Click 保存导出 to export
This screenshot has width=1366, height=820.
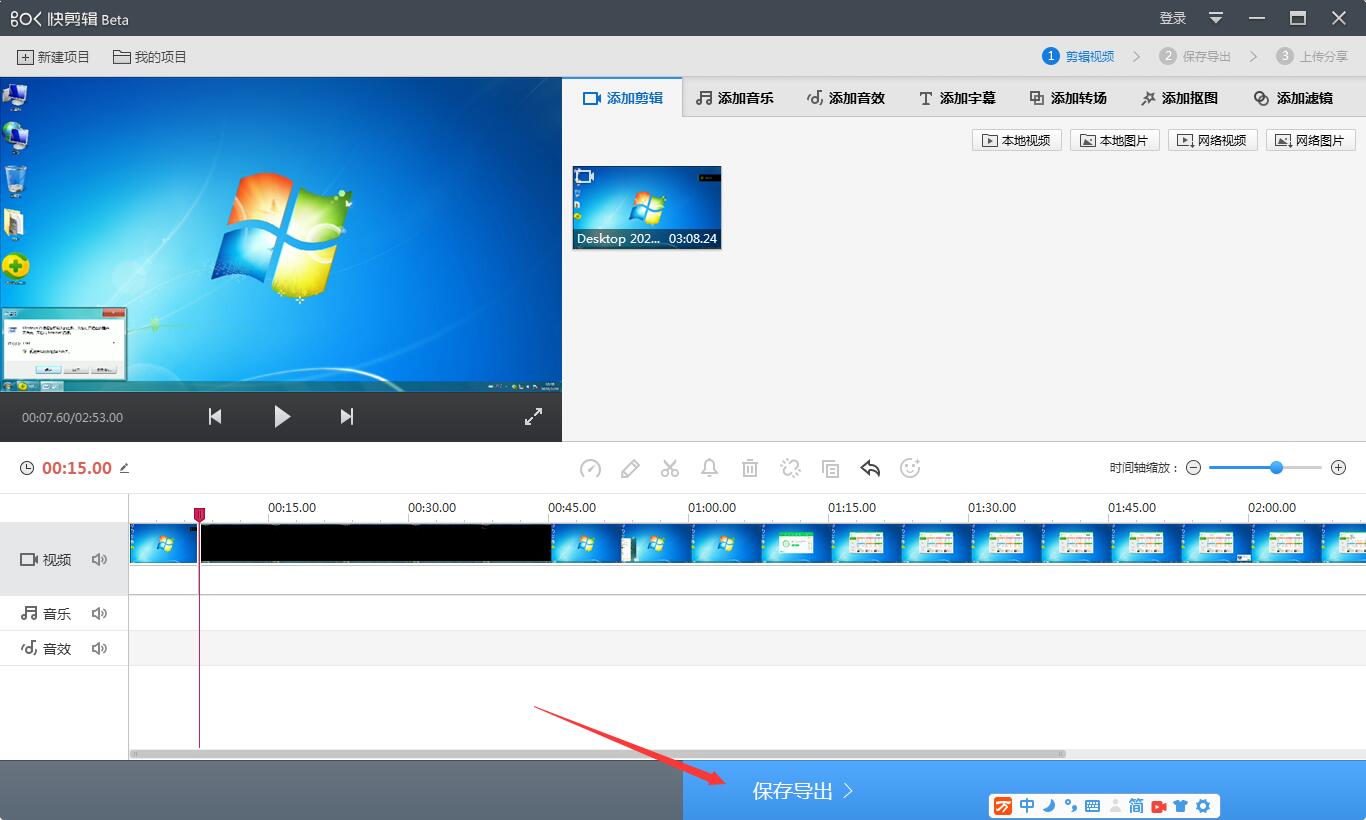click(803, 791)
